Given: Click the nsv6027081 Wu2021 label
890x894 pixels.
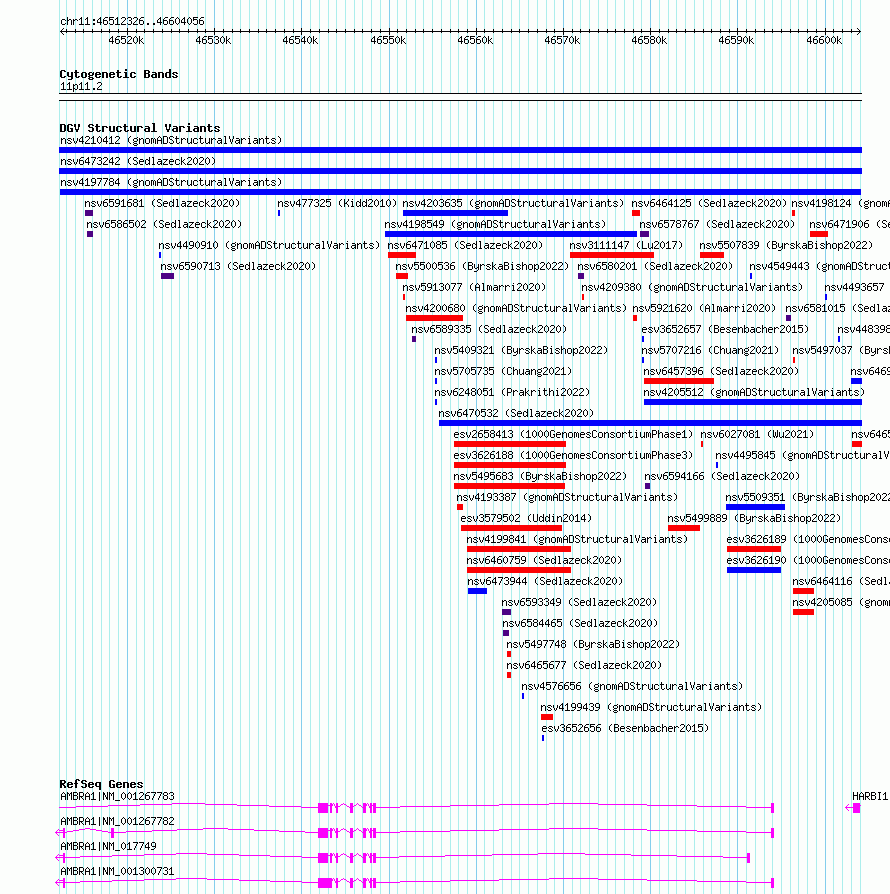Looking at the screenshot, I should pyautogui.click(x=757, y=434).
